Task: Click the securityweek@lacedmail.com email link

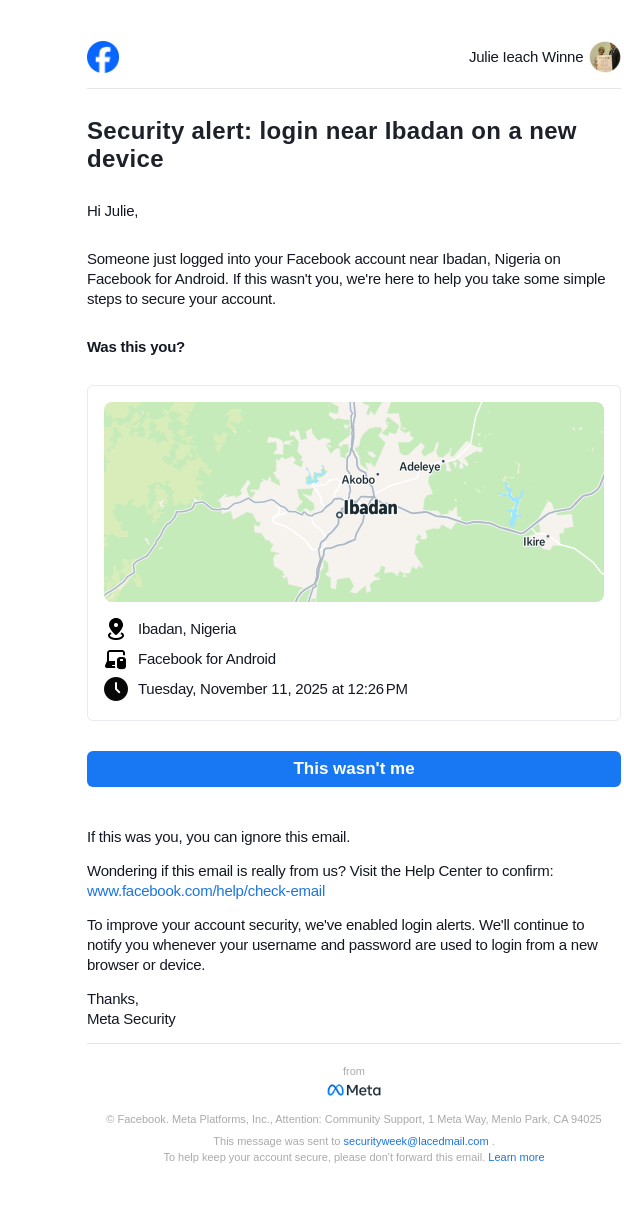Action: coord(416,1141)
